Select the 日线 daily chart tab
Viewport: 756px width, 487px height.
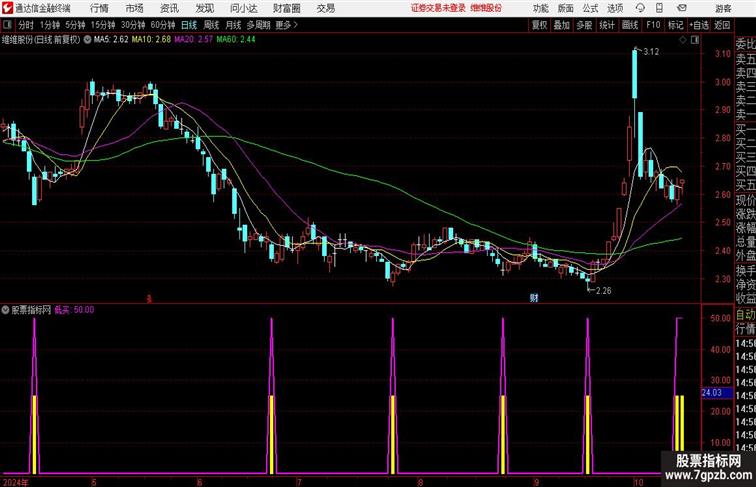[x=189, y=25]
